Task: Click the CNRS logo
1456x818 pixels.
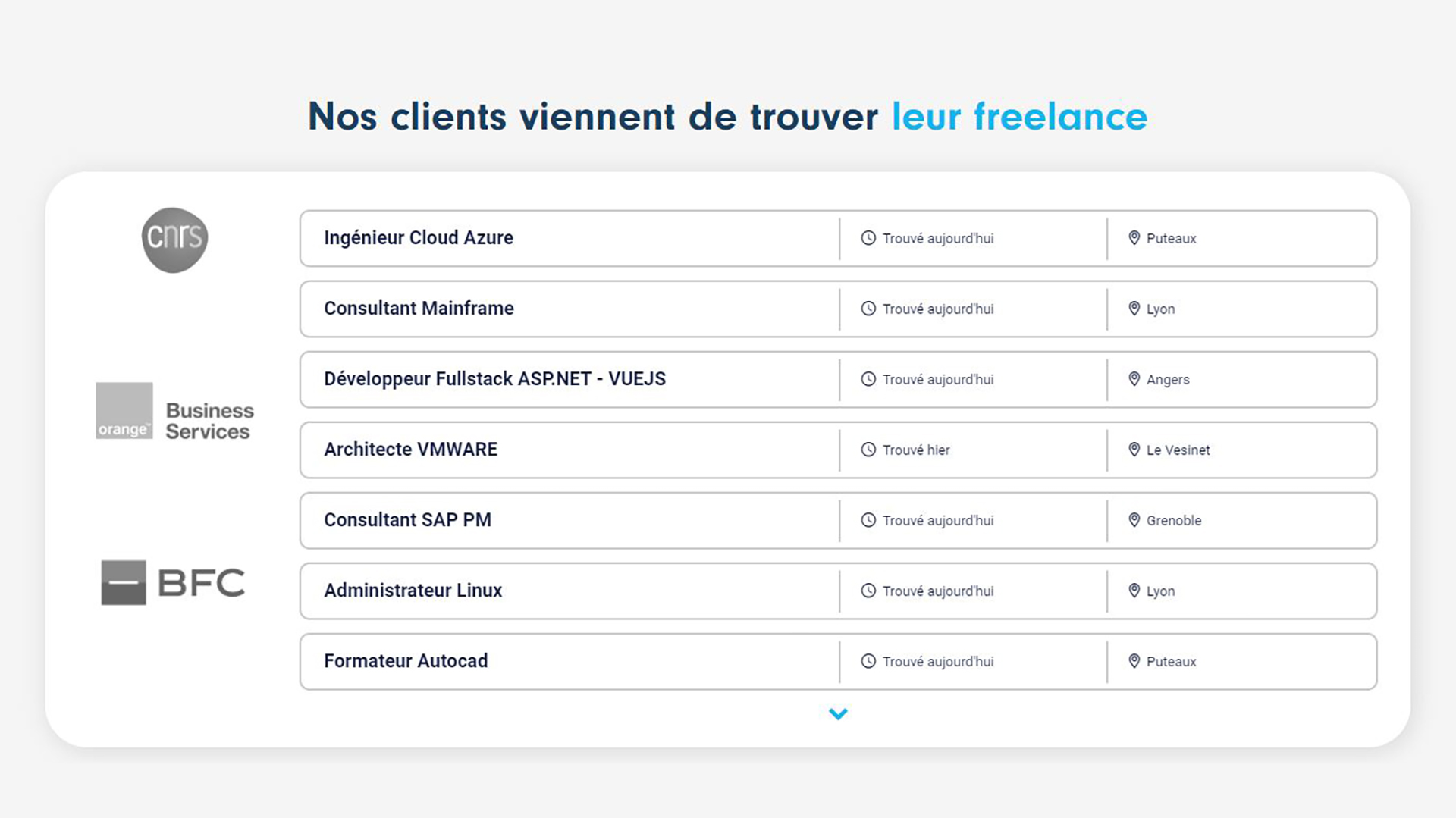Action: [174, 240]
